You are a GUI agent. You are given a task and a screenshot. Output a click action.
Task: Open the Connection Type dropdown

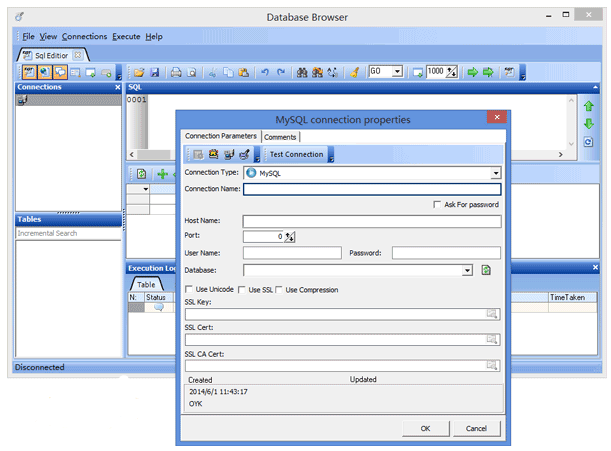click(495, 173)
